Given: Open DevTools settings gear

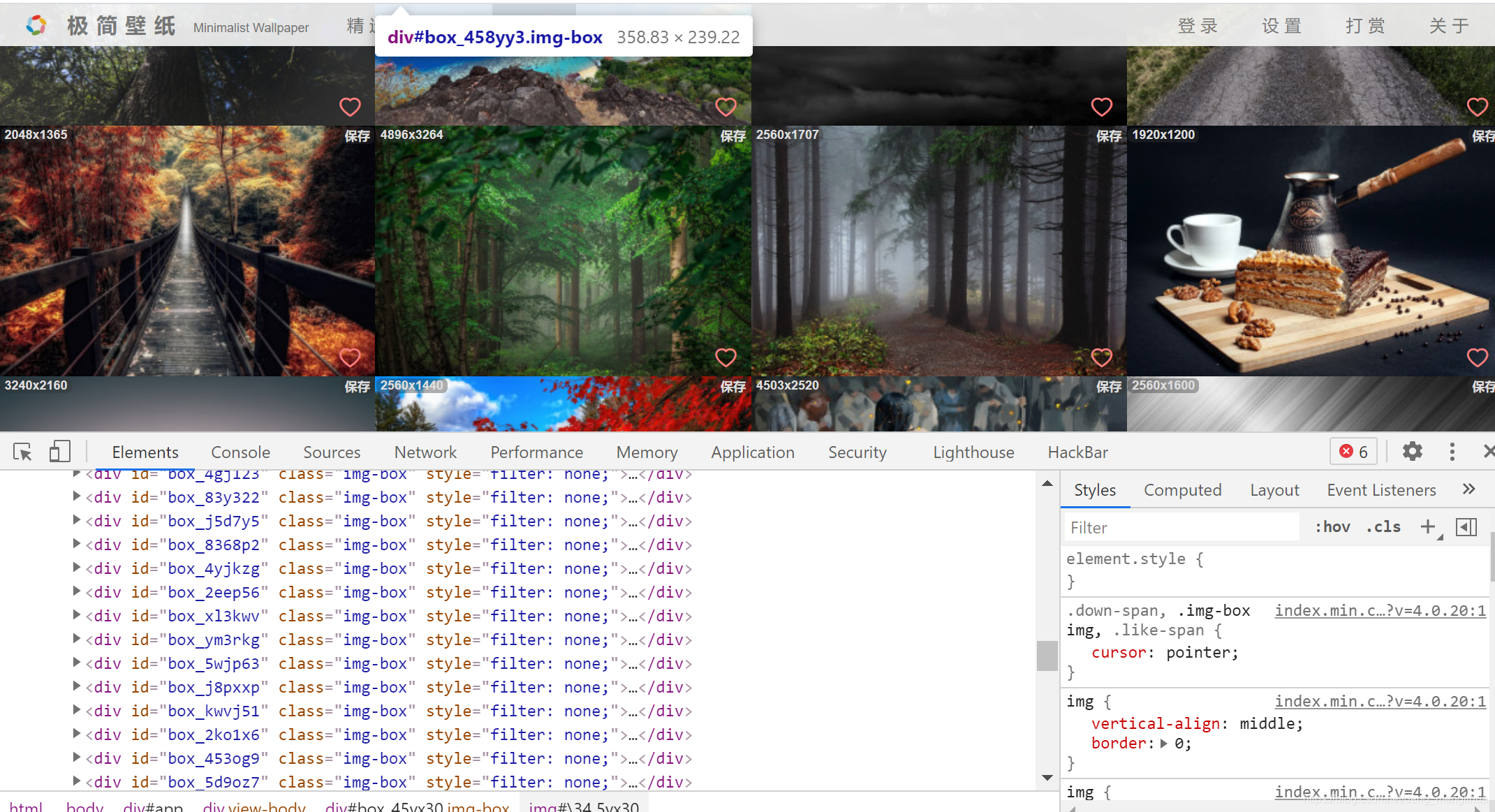Looking at the screenshot, I should pos(1412,452).
